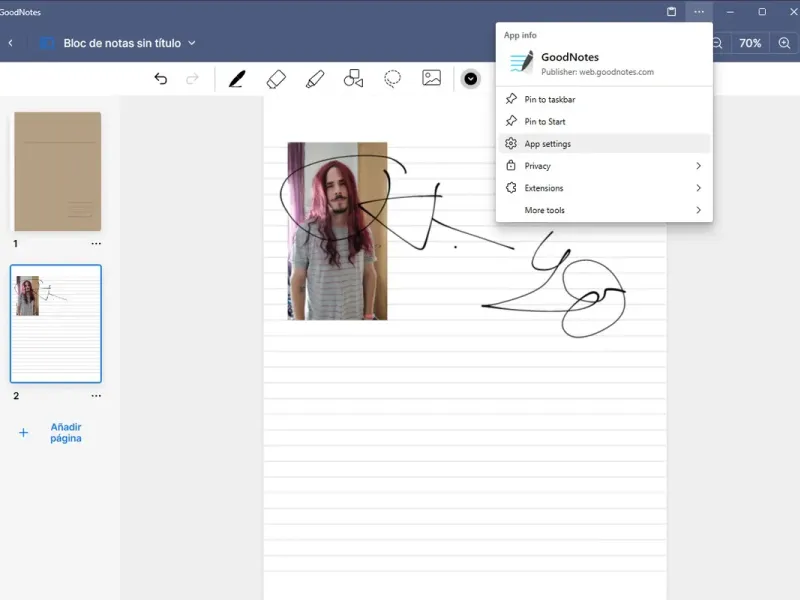Open App settings from the menu
The height and width of the screenshot is (600, 800).
548,144
